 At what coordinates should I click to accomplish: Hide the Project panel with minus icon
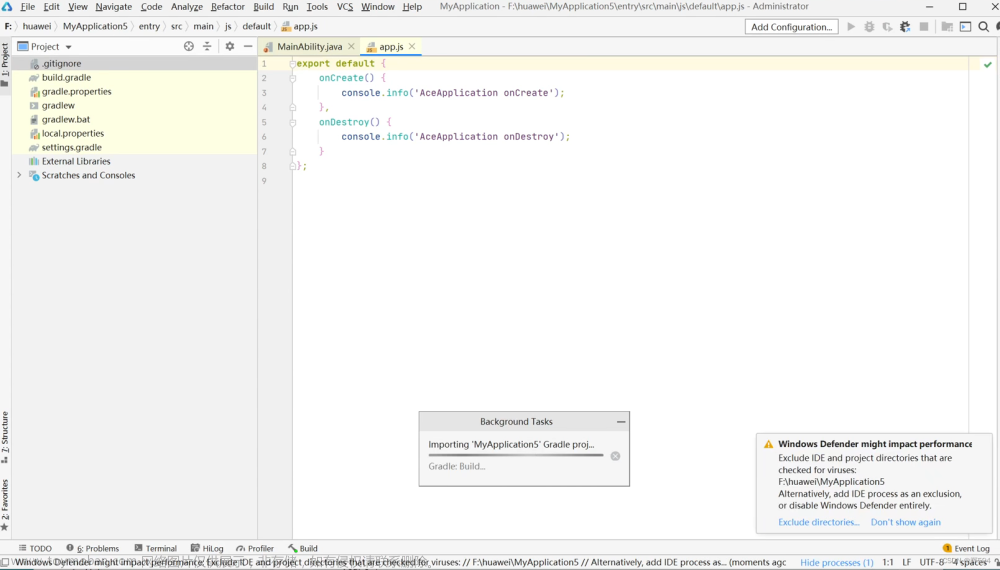(248, 47)
